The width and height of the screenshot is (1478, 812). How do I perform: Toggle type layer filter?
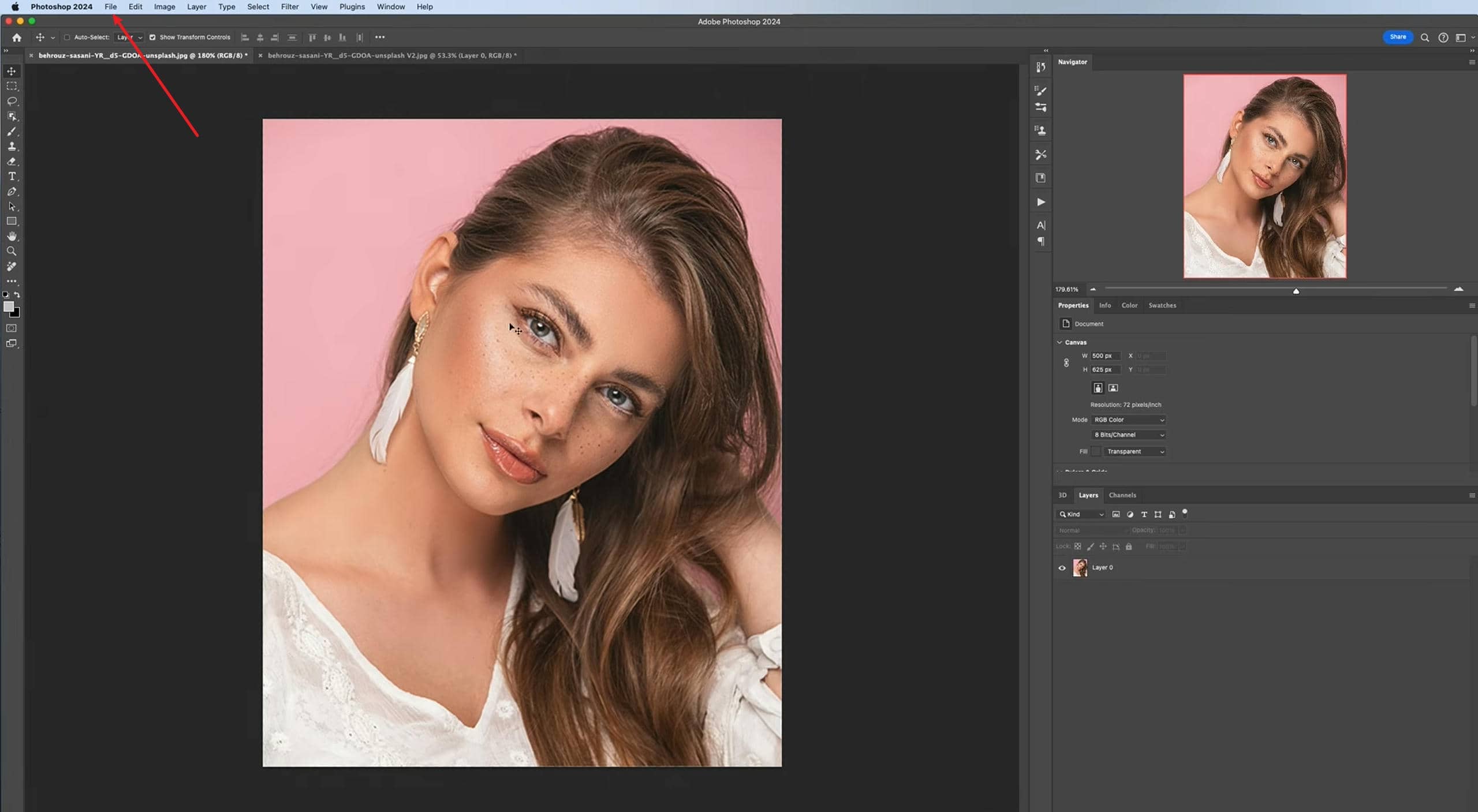pos(1144,514)
